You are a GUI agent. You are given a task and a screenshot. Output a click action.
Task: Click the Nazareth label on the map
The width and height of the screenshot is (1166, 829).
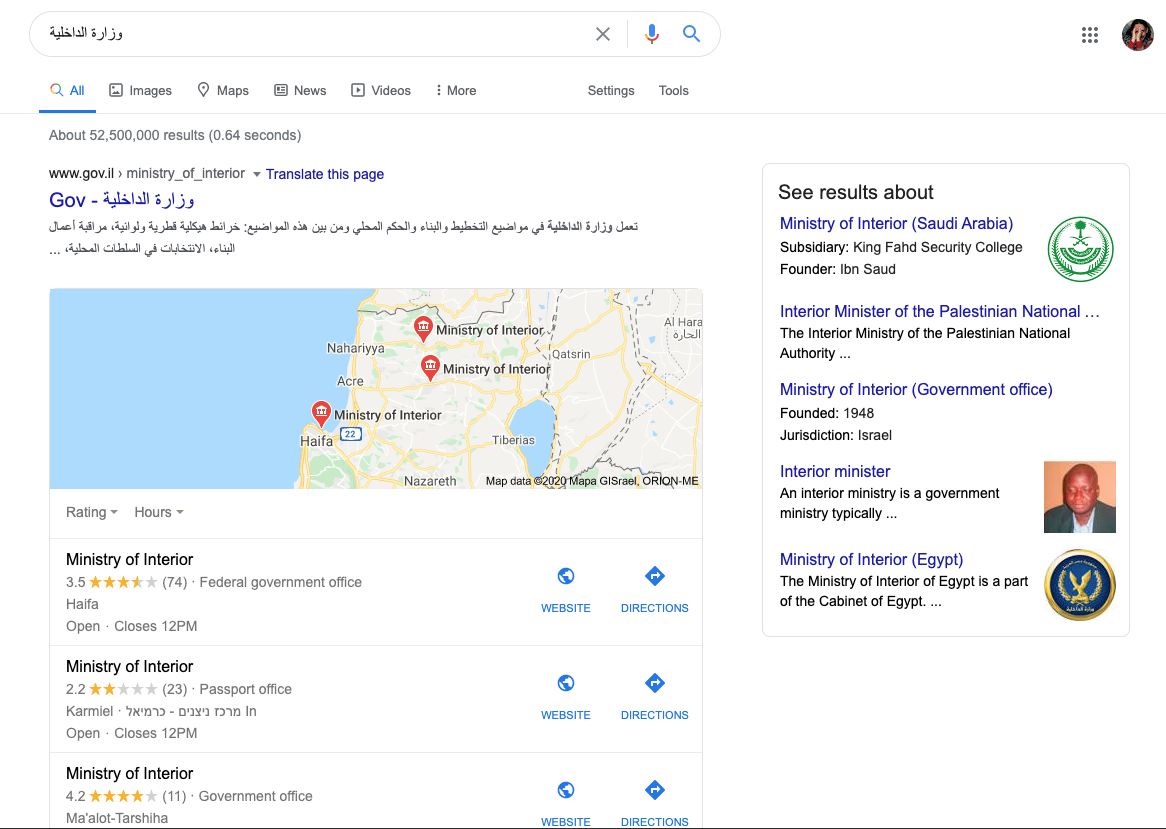coord(430,481)
